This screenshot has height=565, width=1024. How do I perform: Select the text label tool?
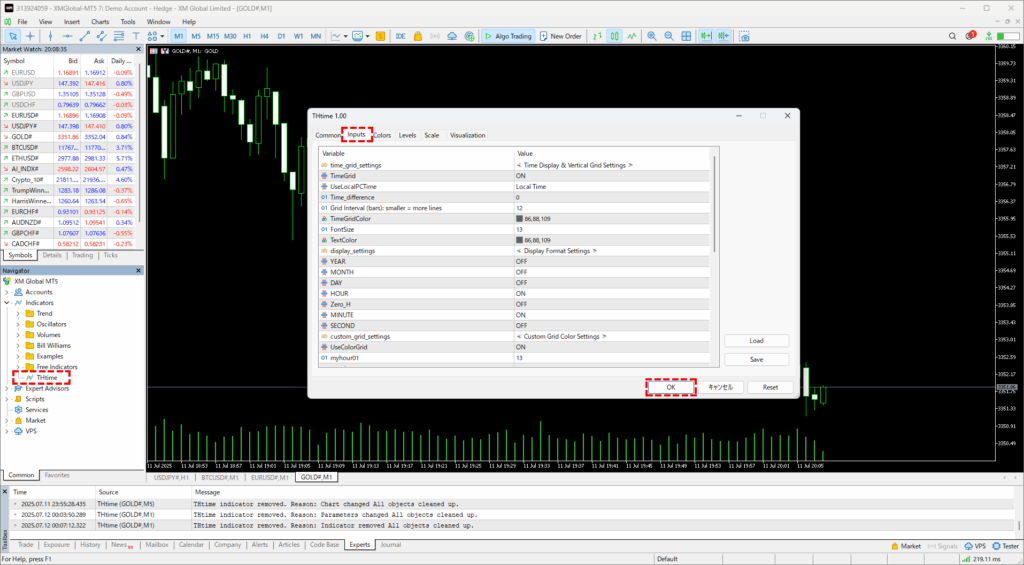pos(136,36)
